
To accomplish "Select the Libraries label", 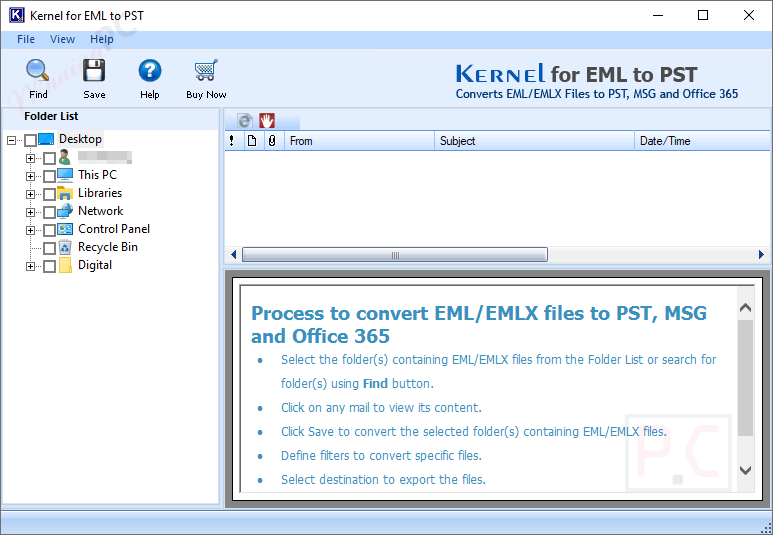I will (x=100, y=193).
